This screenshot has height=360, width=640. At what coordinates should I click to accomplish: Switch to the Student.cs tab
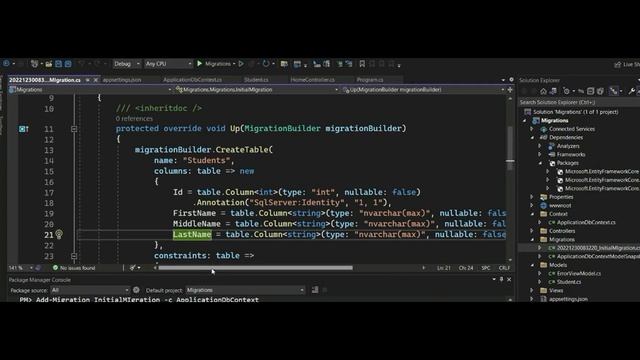(x=256, y=80)
